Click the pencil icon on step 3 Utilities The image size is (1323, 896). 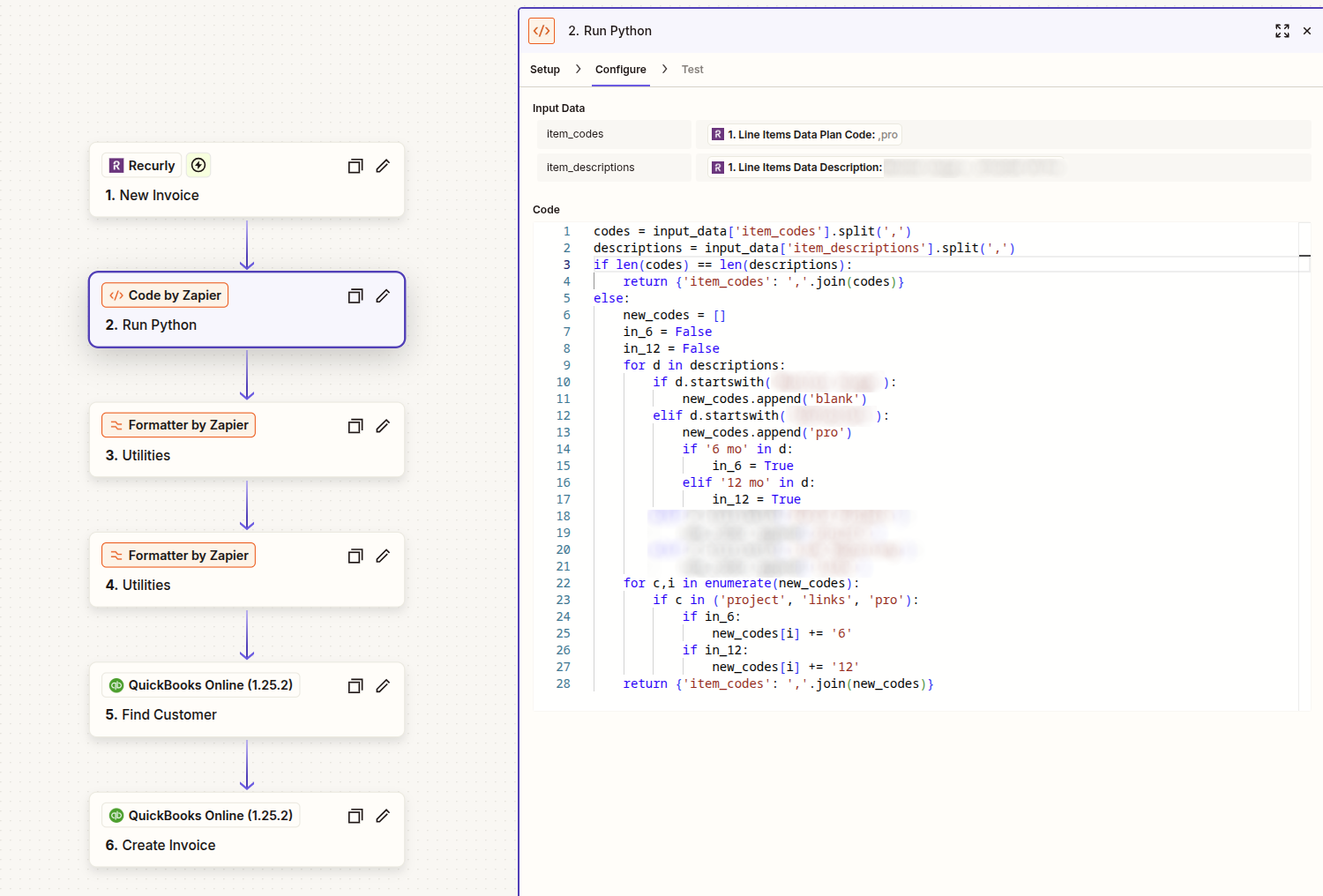point(383,426)
